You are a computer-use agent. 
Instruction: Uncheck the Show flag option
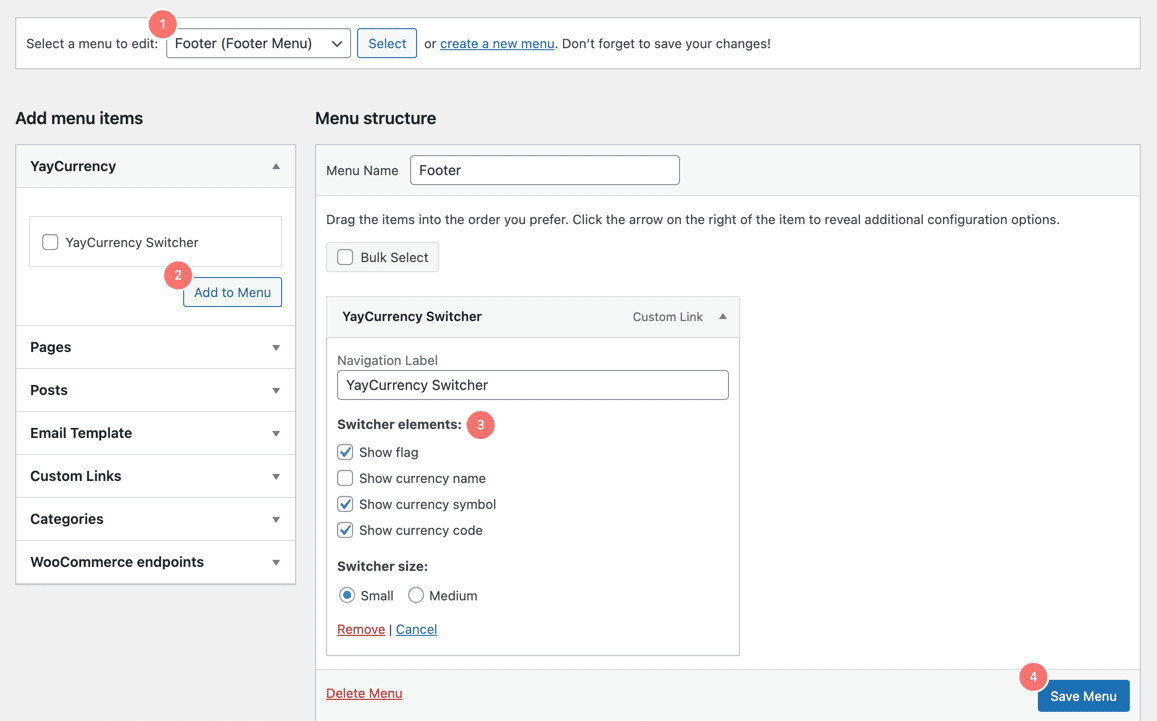pos(345,452)
